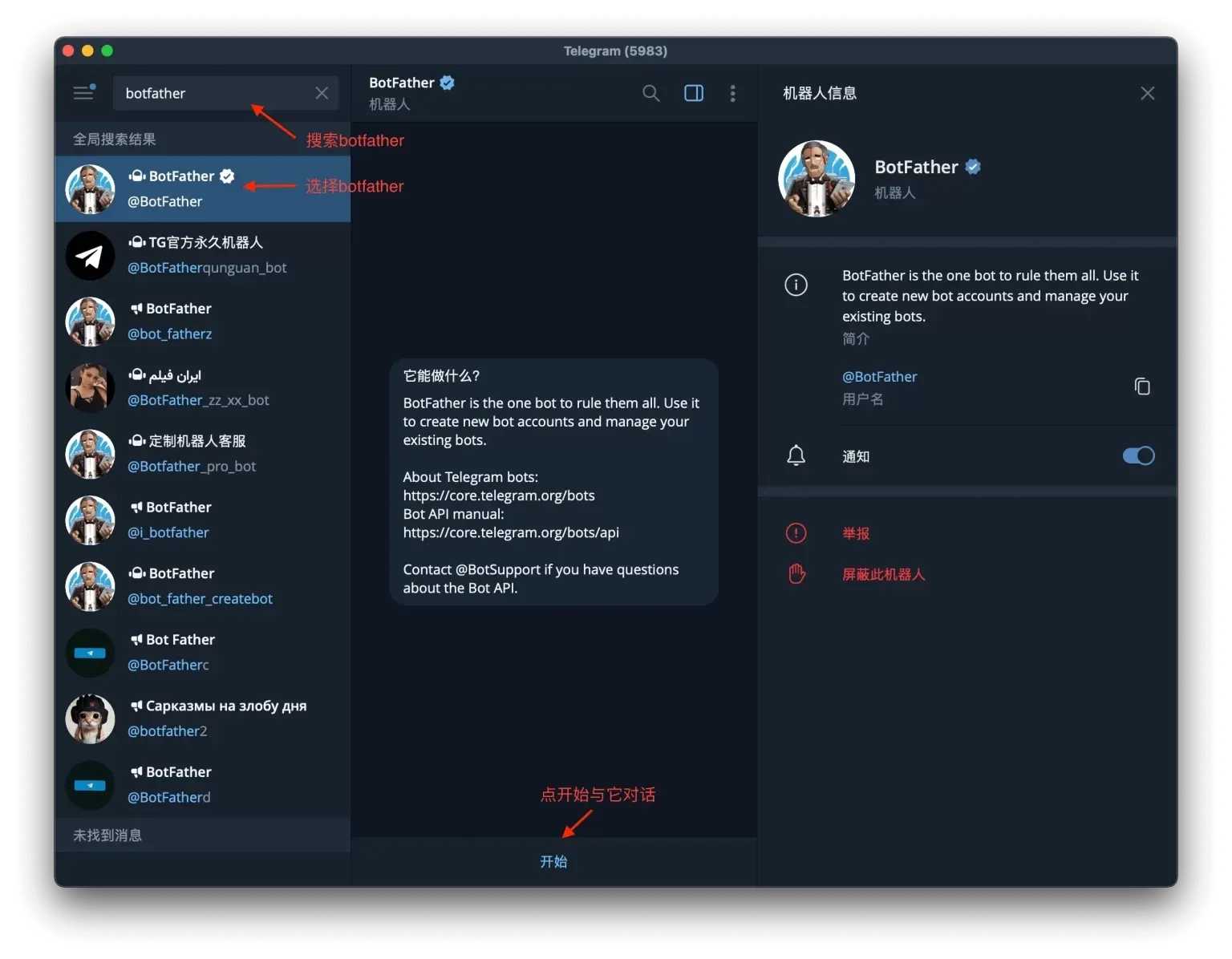Report this bot via 举报
The width and height of the screenshot is (1232, 959).
click(x=856, y=533)
